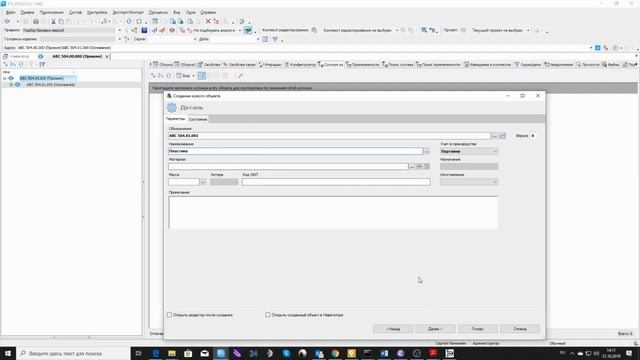This screenshot has height=360, width=640.
Task: Click the Далее button in dialog
Action: click(x=435, y=329)
